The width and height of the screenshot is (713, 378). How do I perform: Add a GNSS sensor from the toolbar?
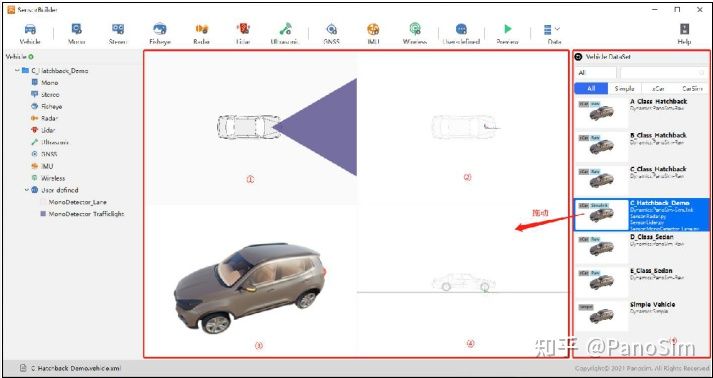[331, 34]
